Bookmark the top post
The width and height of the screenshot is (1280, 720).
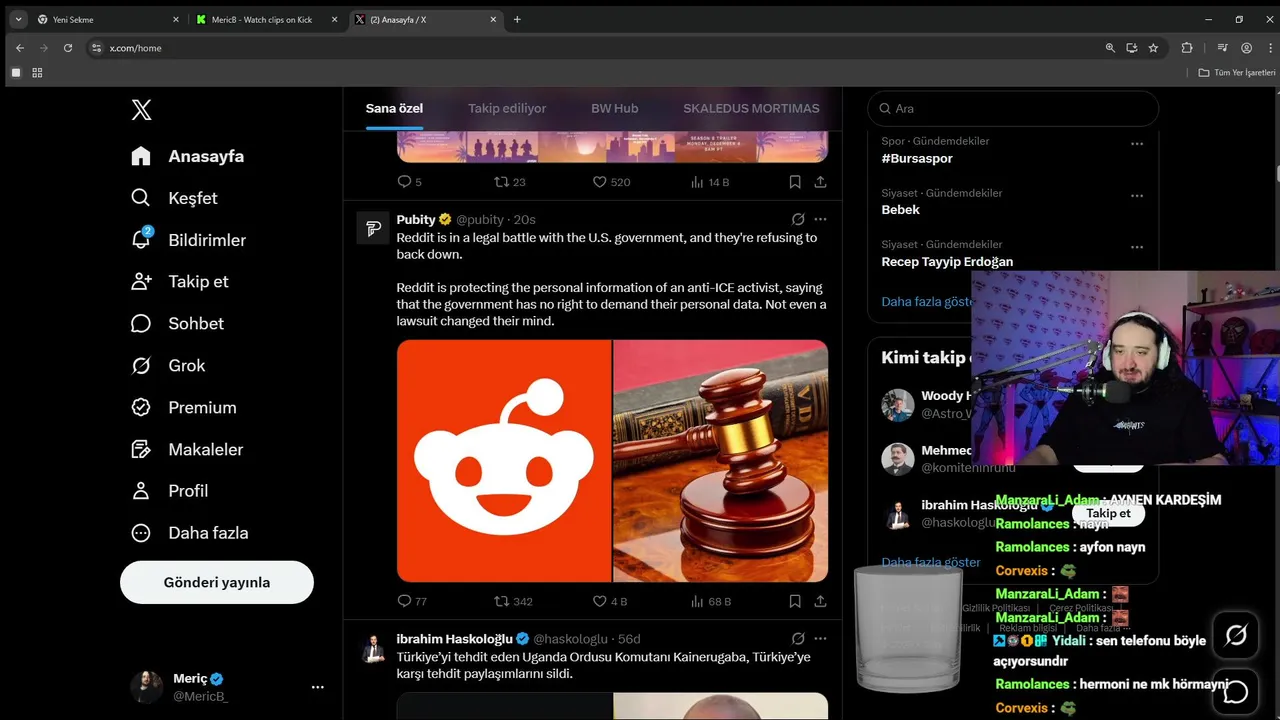point(795,182)
